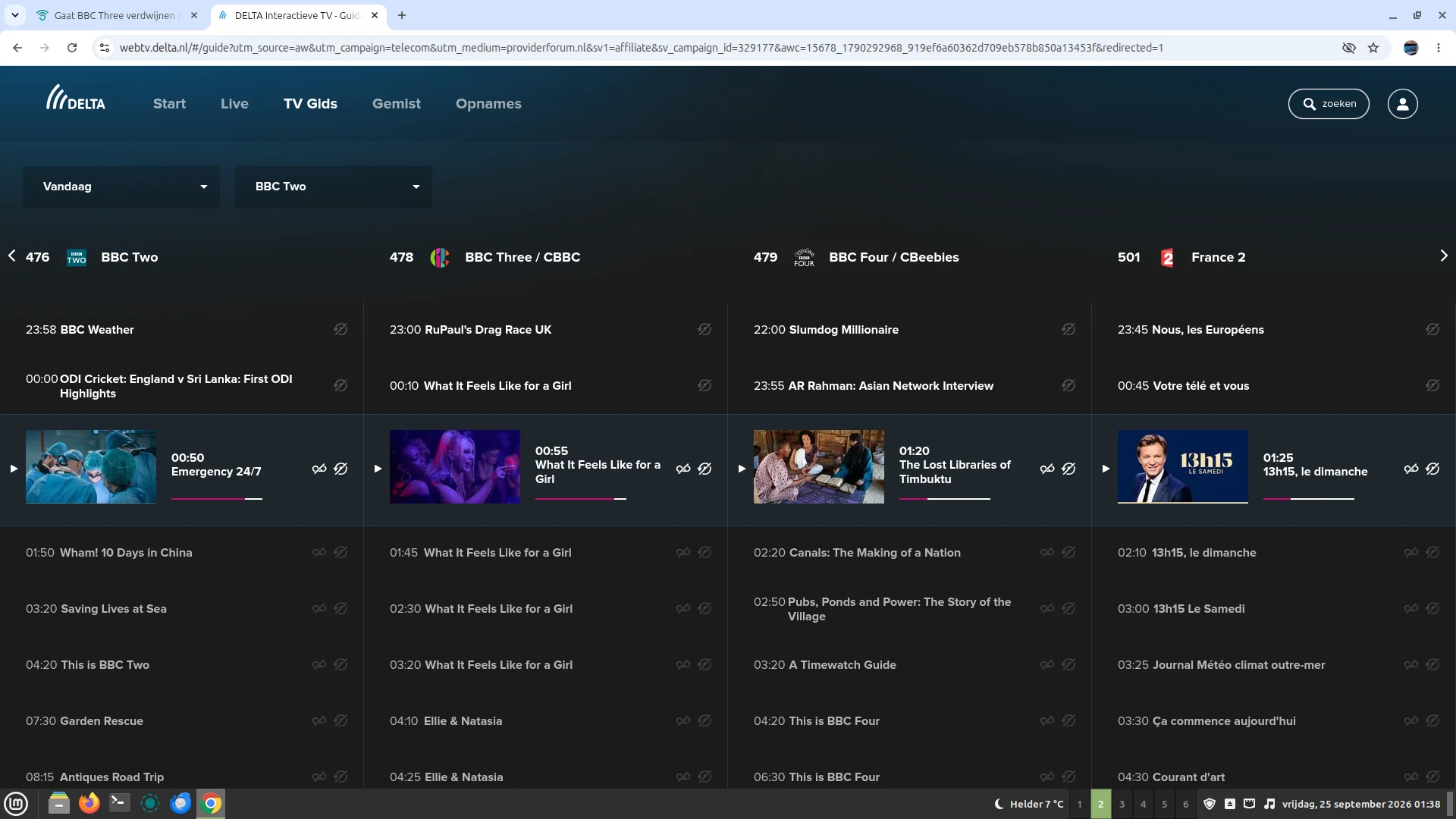Open the user account profile icon
The image size is (1456, 819).
click(1402, 104)
